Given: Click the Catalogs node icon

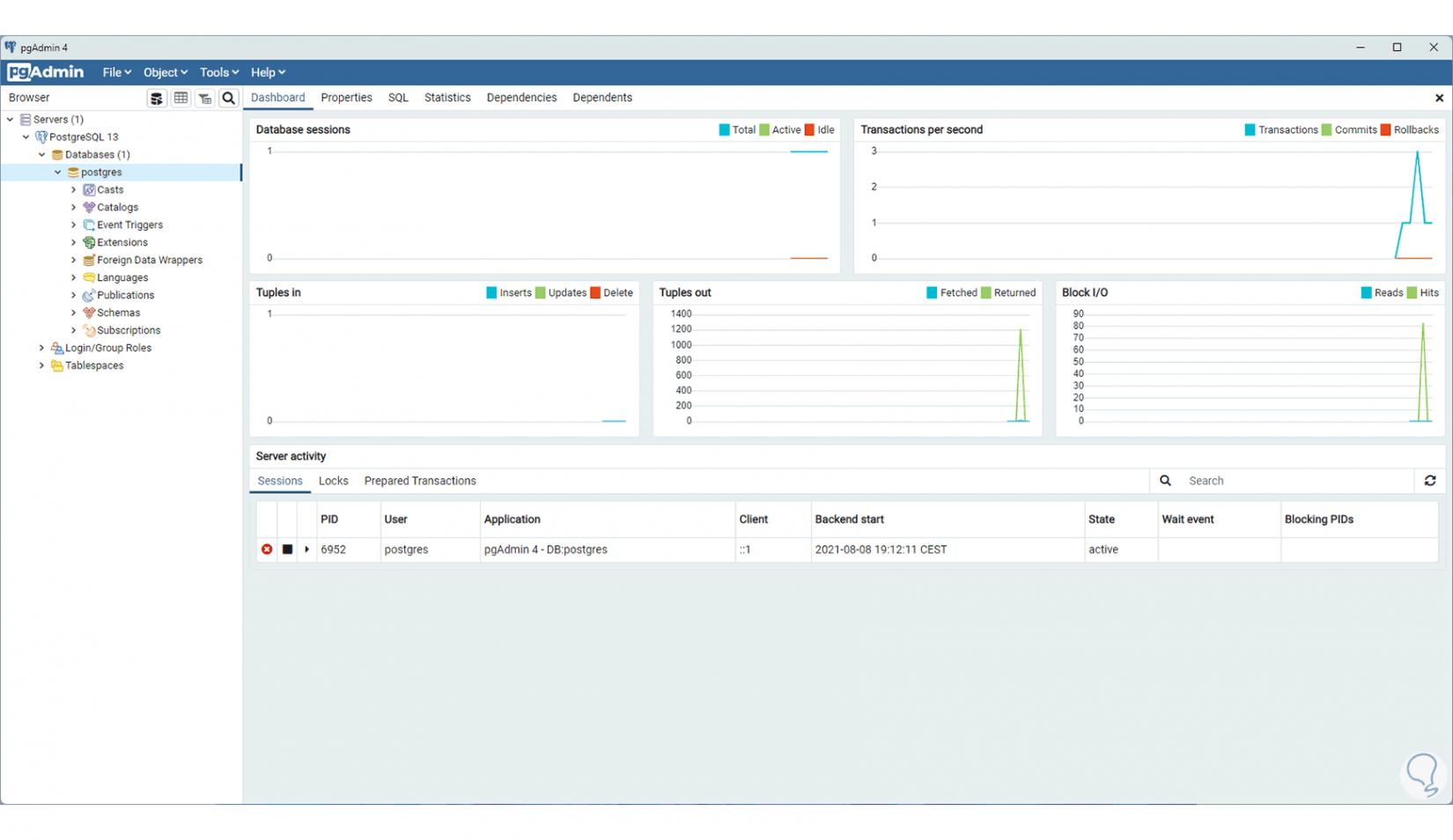Looking at the screenshot, I should 89,207.
